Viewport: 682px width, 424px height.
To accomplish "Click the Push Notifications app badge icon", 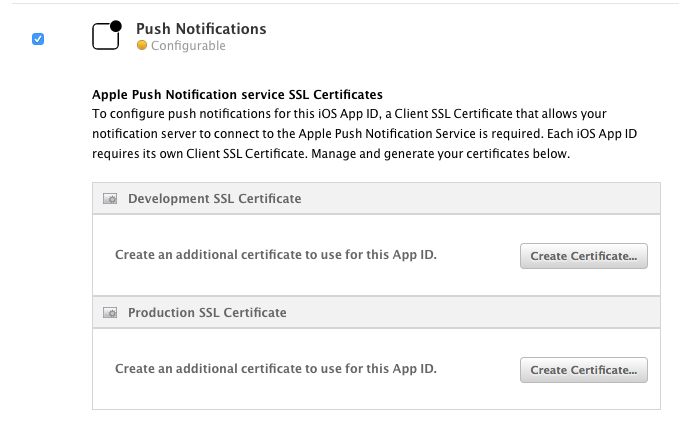I will tap(107, 35).
